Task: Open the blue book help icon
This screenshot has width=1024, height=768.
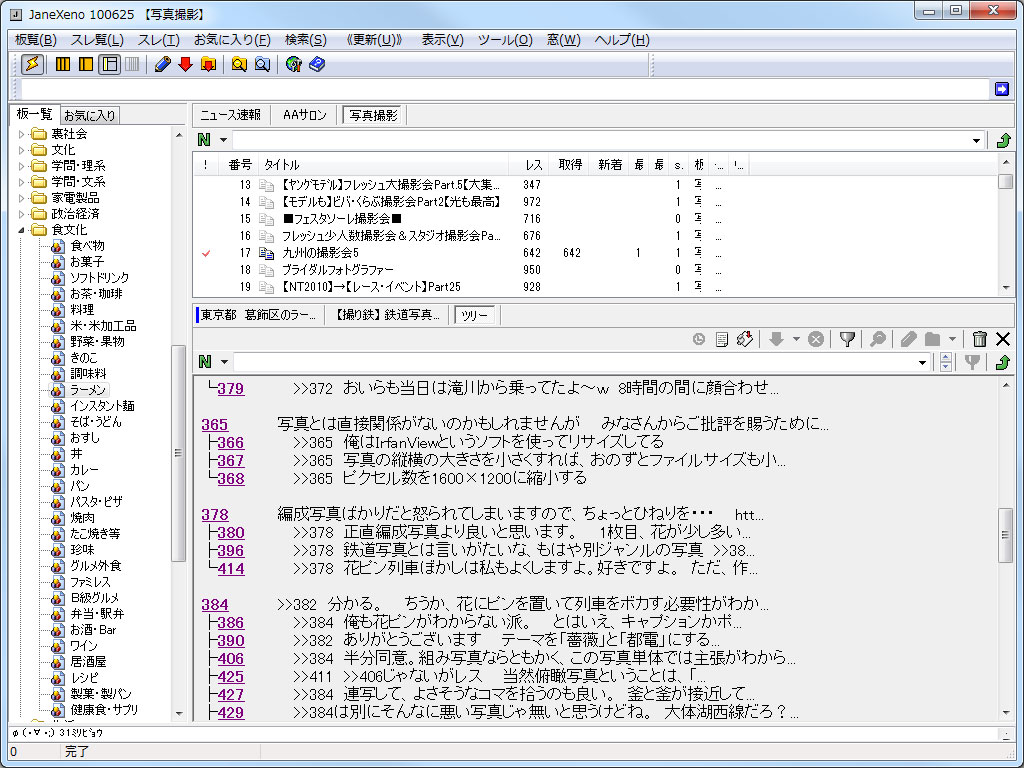Action: click(315, 64)
